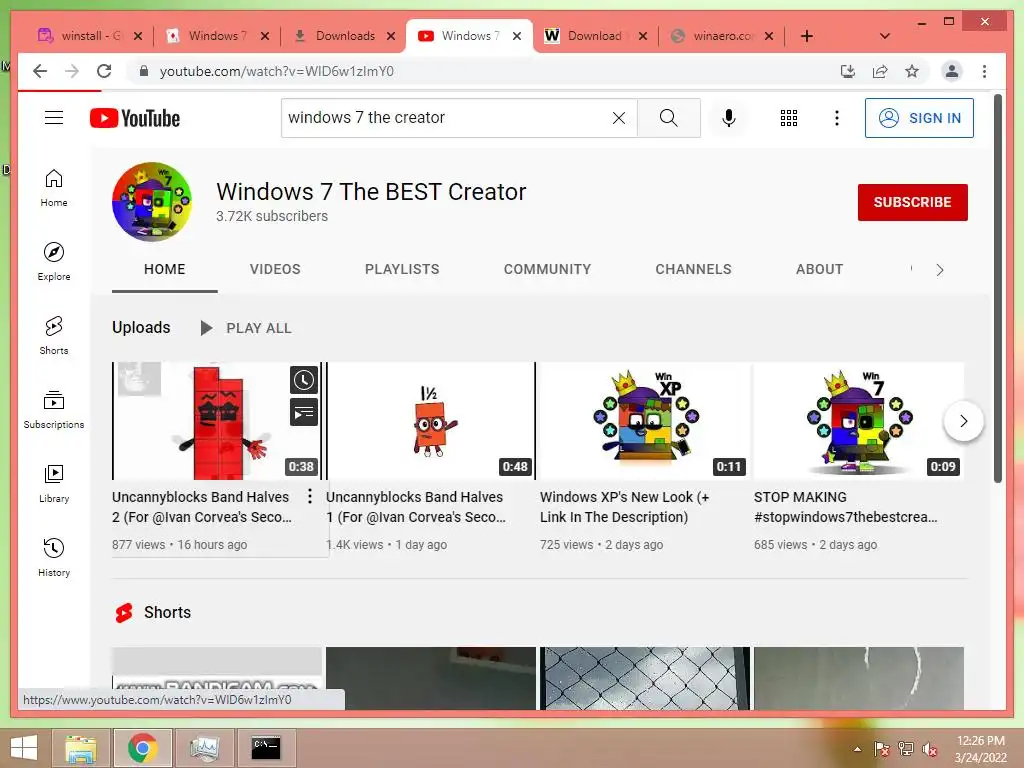
Task: Click Add to queue icon on thumbnail
Action: click(304, 413)
